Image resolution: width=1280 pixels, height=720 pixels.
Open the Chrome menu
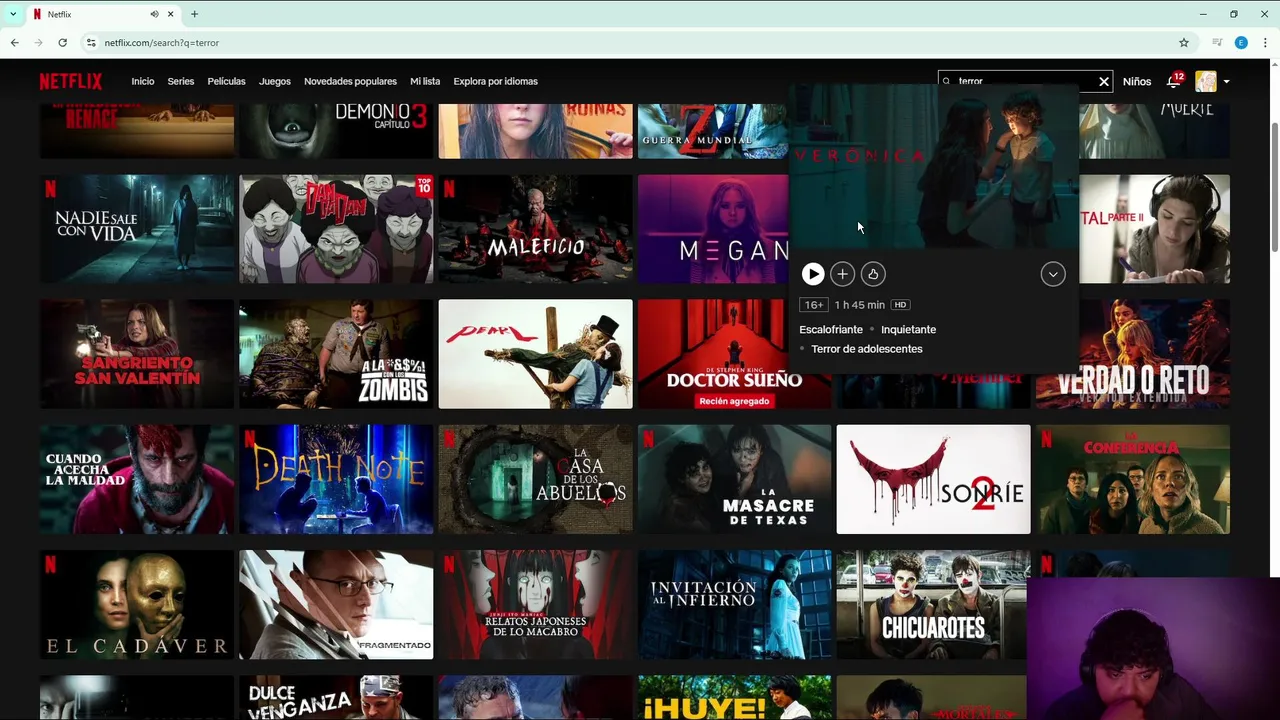tap(1265, 43)
